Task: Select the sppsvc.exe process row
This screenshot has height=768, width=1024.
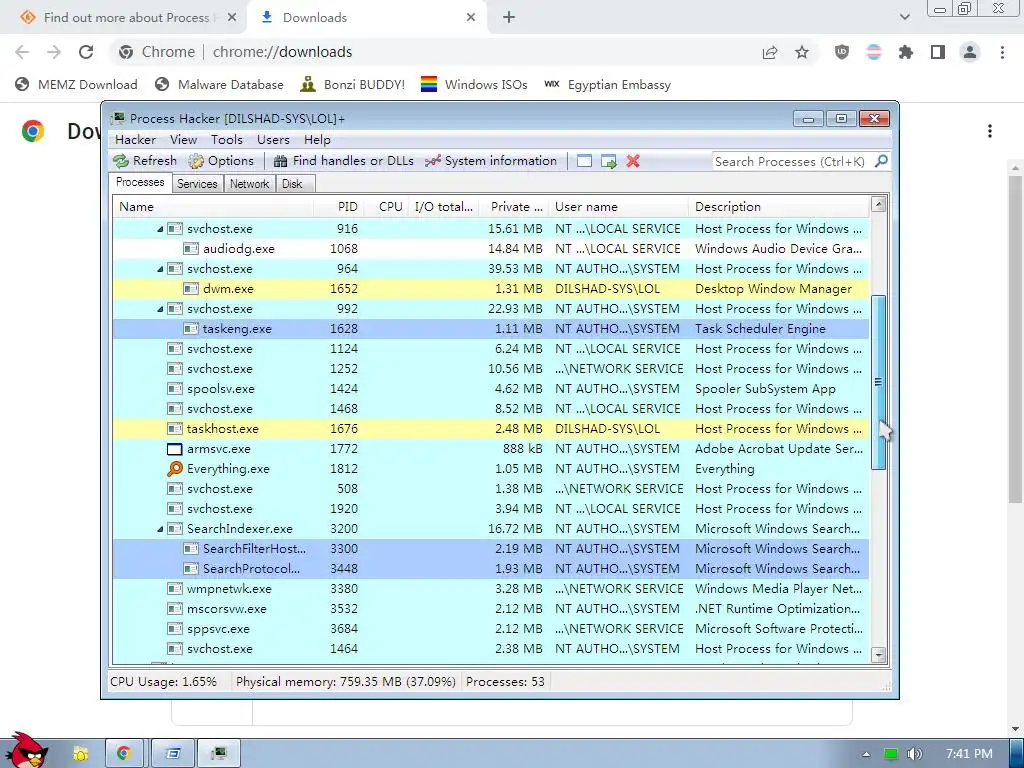Action: 491,629
